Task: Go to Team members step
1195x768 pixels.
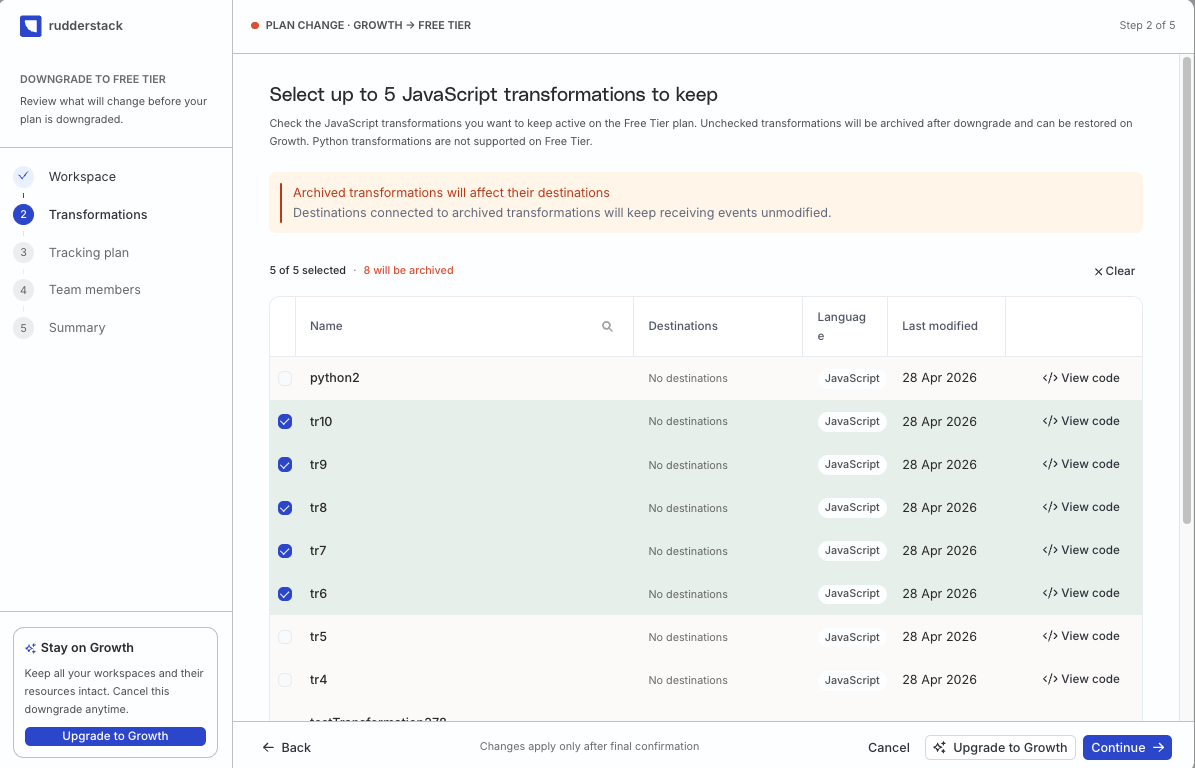Action: [x=95, y=290]
